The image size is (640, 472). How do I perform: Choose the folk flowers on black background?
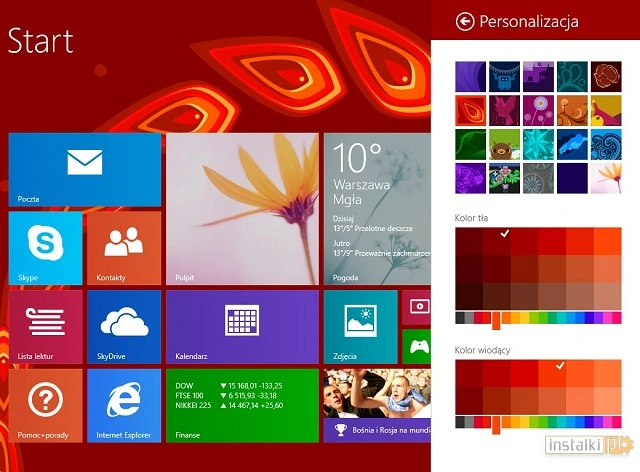[x=504, y=178]
